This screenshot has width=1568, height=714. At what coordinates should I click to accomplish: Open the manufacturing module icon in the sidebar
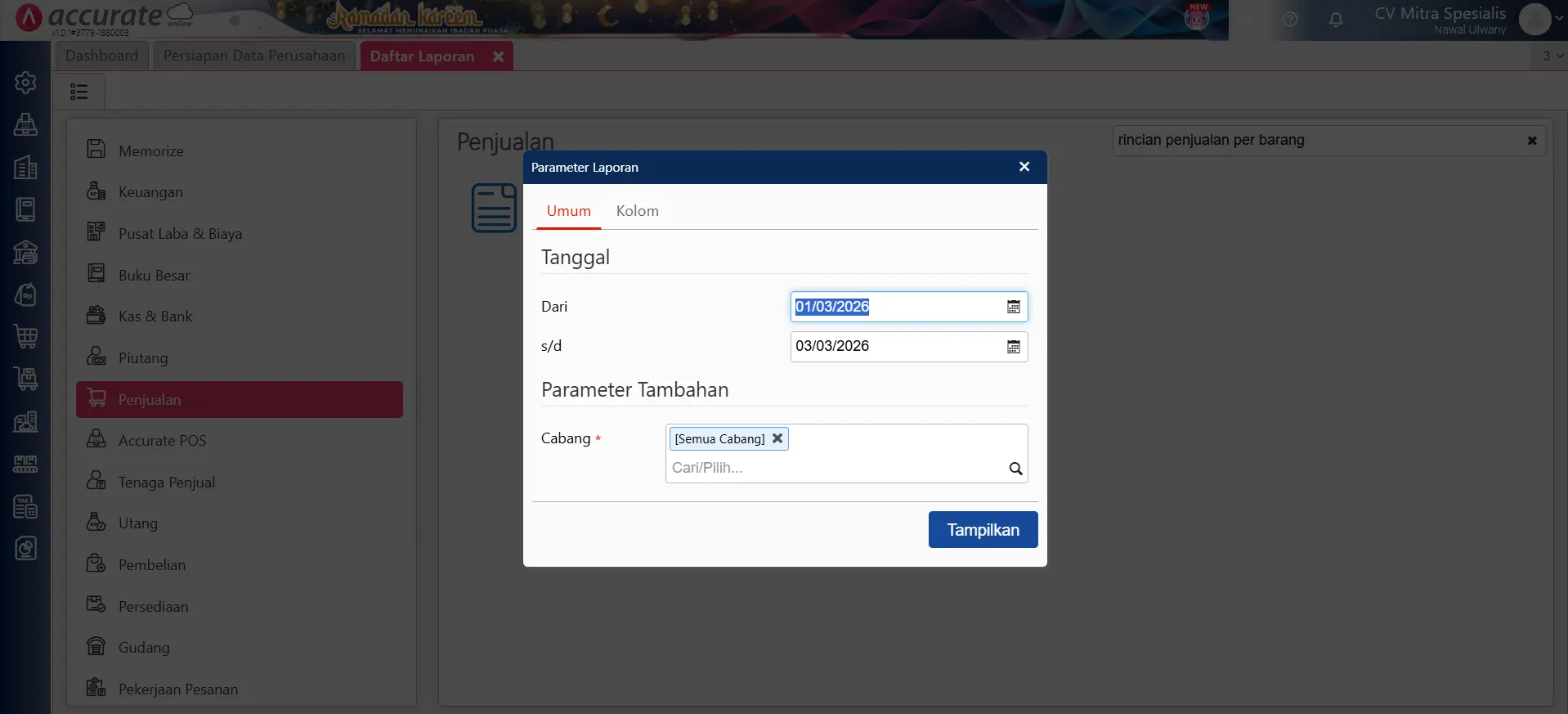(x=25, y=464)
